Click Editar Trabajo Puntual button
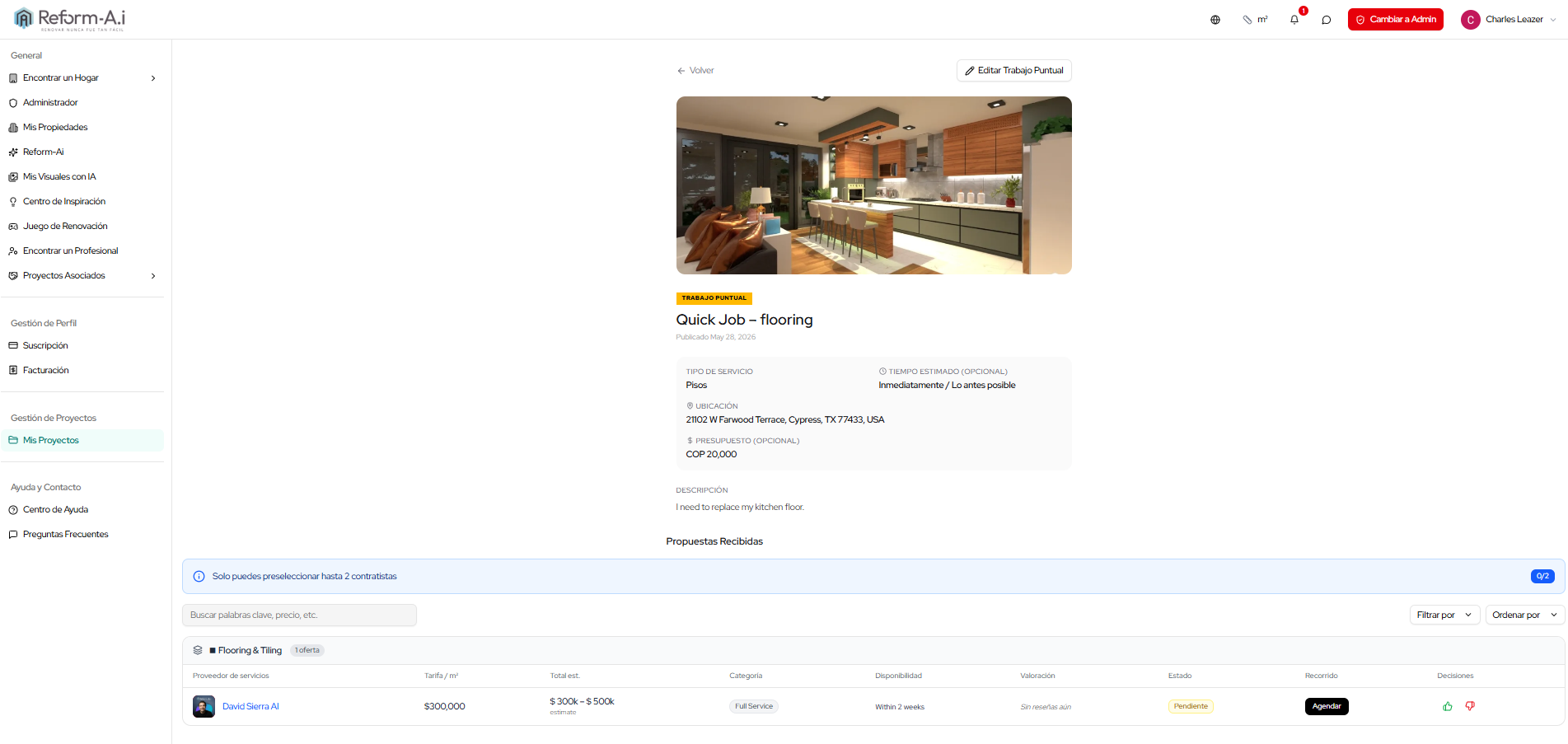 [1013, 71]
